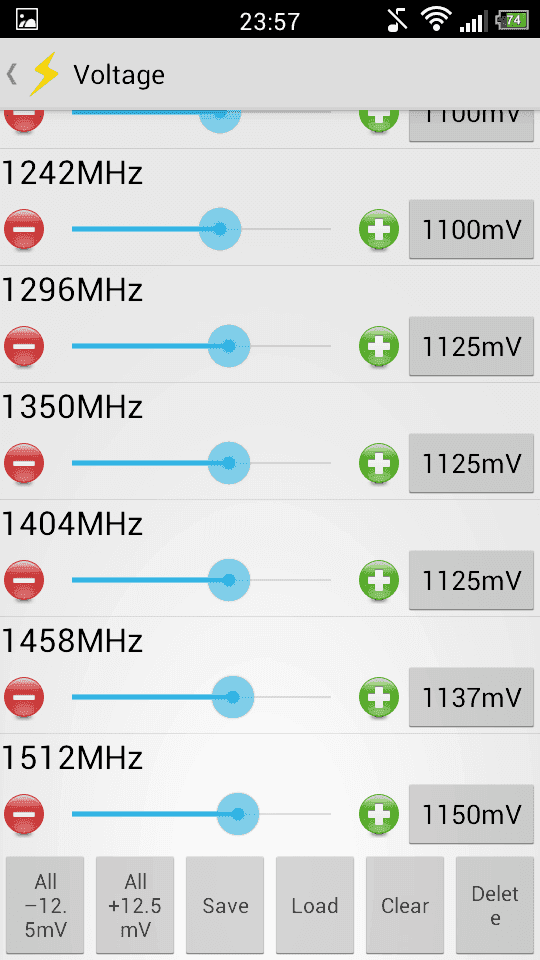Tap the red minus icon for 1512MHz

(x=24, y=814)
